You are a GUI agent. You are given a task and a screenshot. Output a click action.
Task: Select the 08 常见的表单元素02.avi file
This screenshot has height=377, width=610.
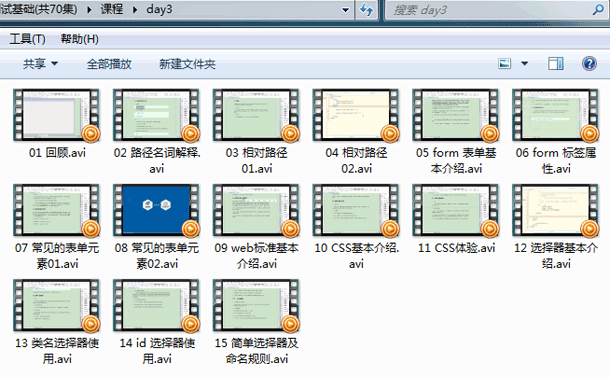157,227
